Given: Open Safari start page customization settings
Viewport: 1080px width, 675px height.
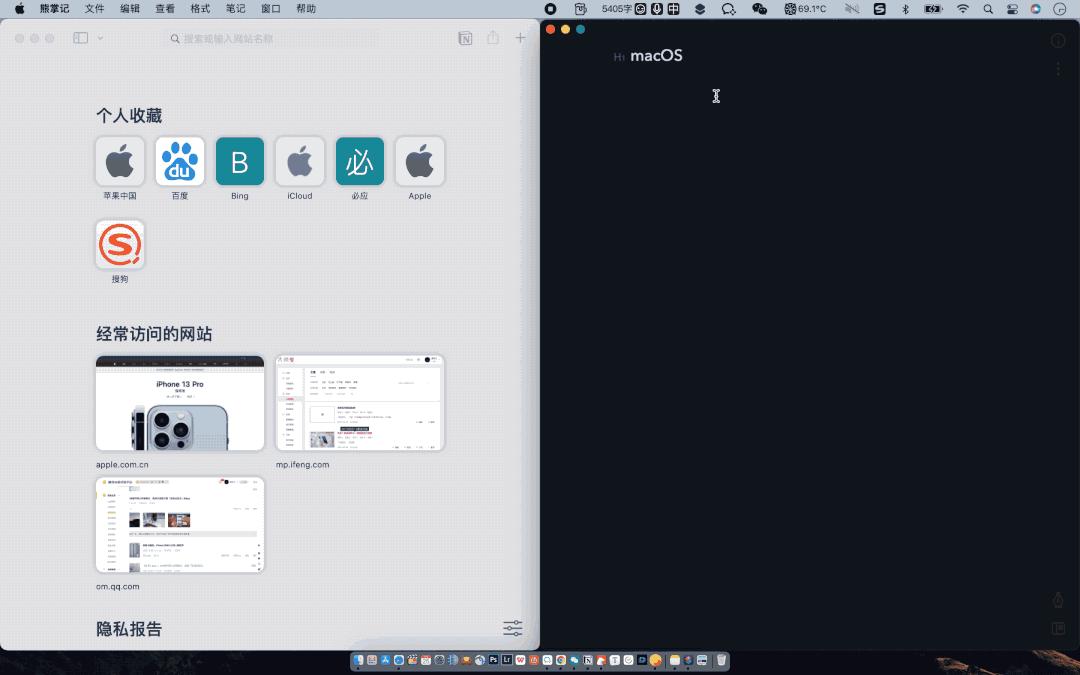Looking at the screenshot, I should point(512,627).
